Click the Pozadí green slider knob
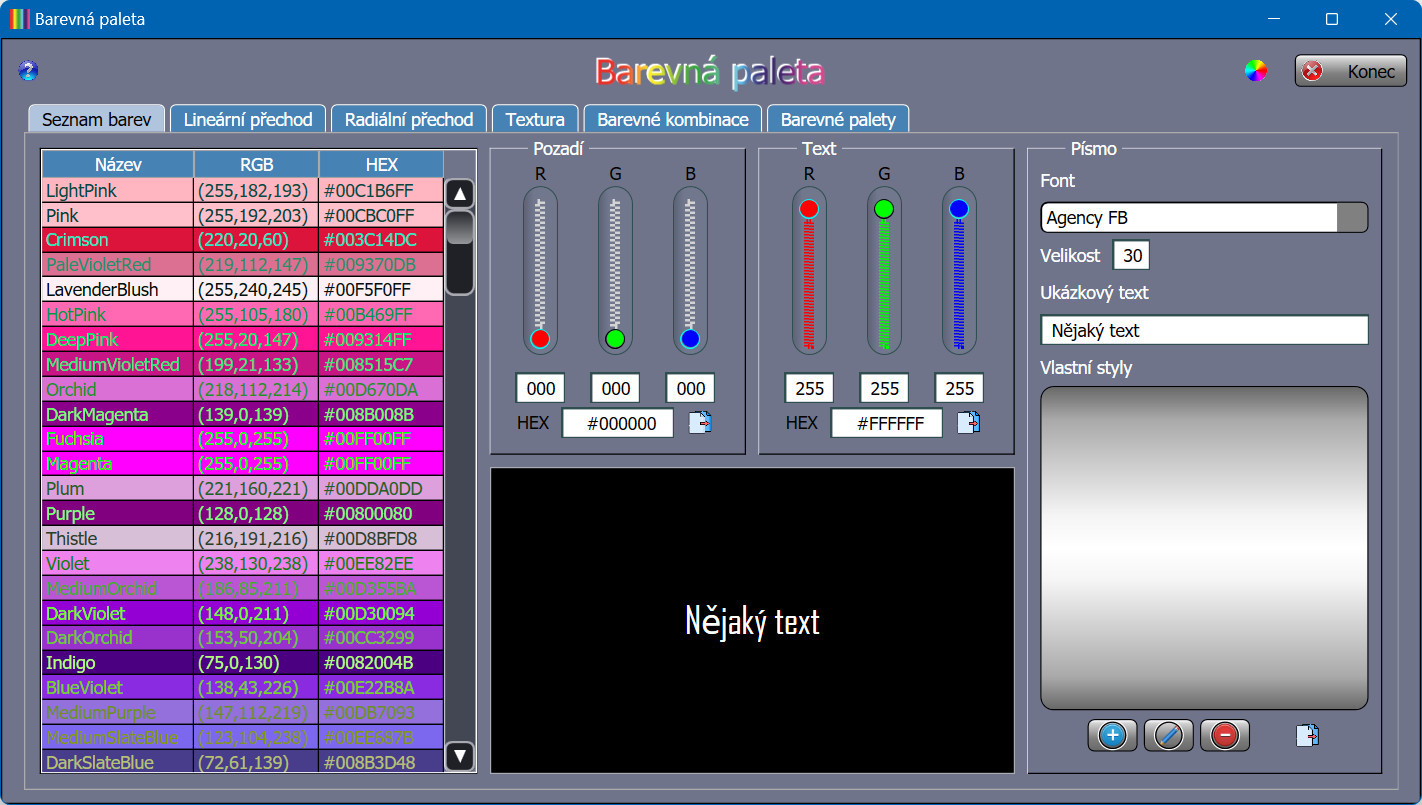Screen dimensions: 1422x805 (x=615, y=339)
